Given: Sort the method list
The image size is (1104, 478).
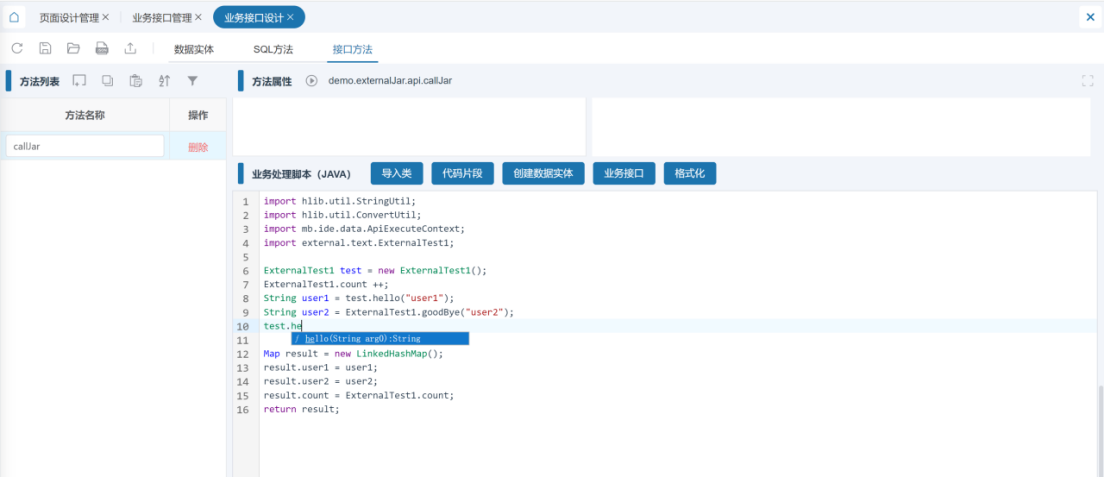Looking at the screenshot, I should [164, 81].
